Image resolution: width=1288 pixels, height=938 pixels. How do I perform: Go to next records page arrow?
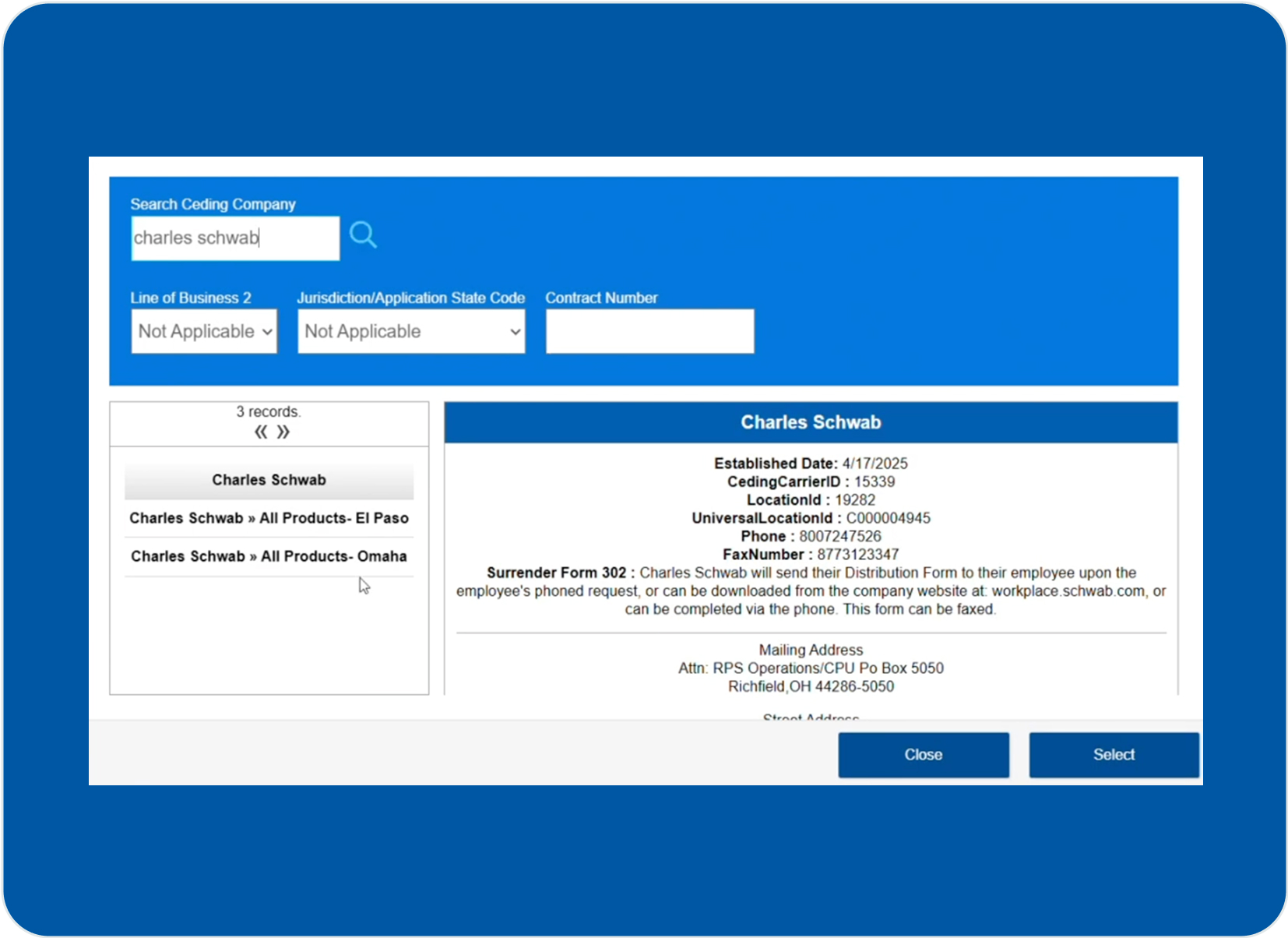283,432
